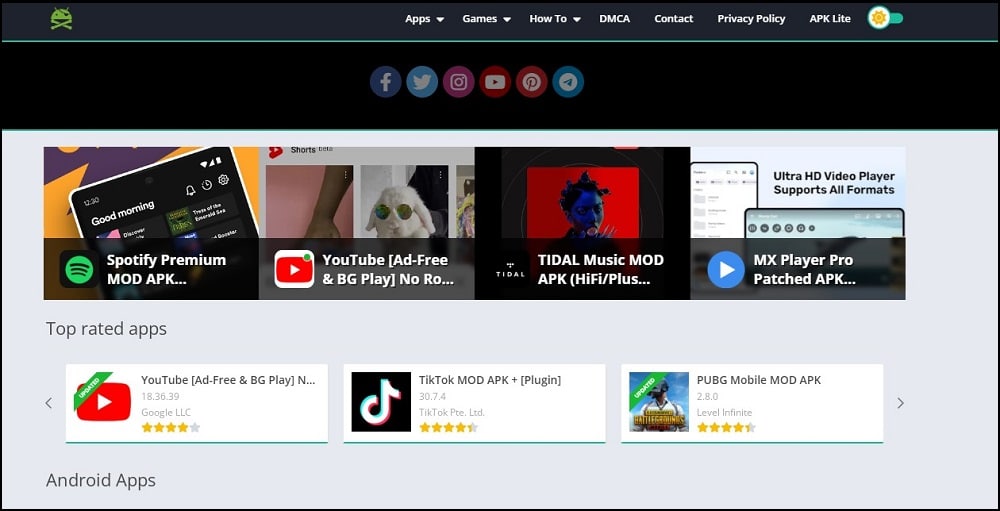Click the TikTok app icon under Top rated
The image size is (1000, 511).
point(381,402)
